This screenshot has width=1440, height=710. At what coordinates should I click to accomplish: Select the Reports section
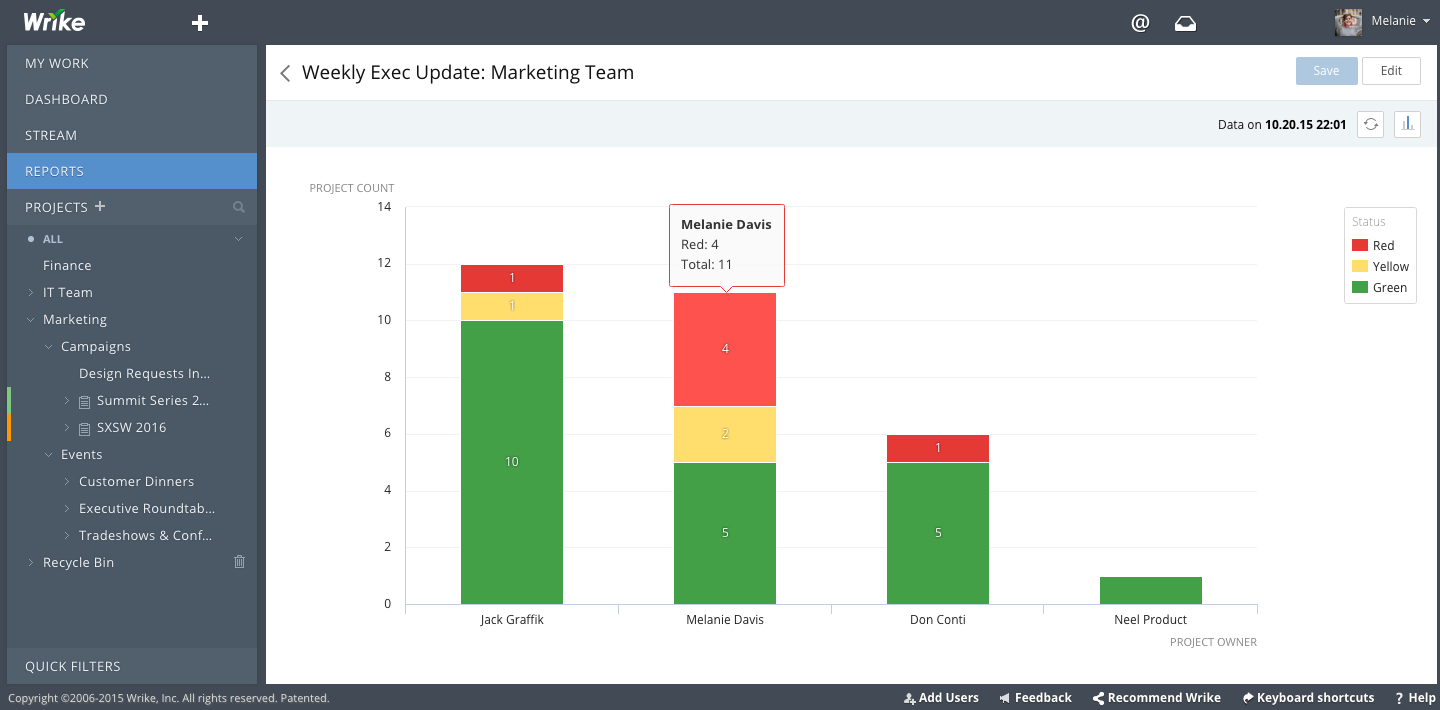[x=132, y=171]
